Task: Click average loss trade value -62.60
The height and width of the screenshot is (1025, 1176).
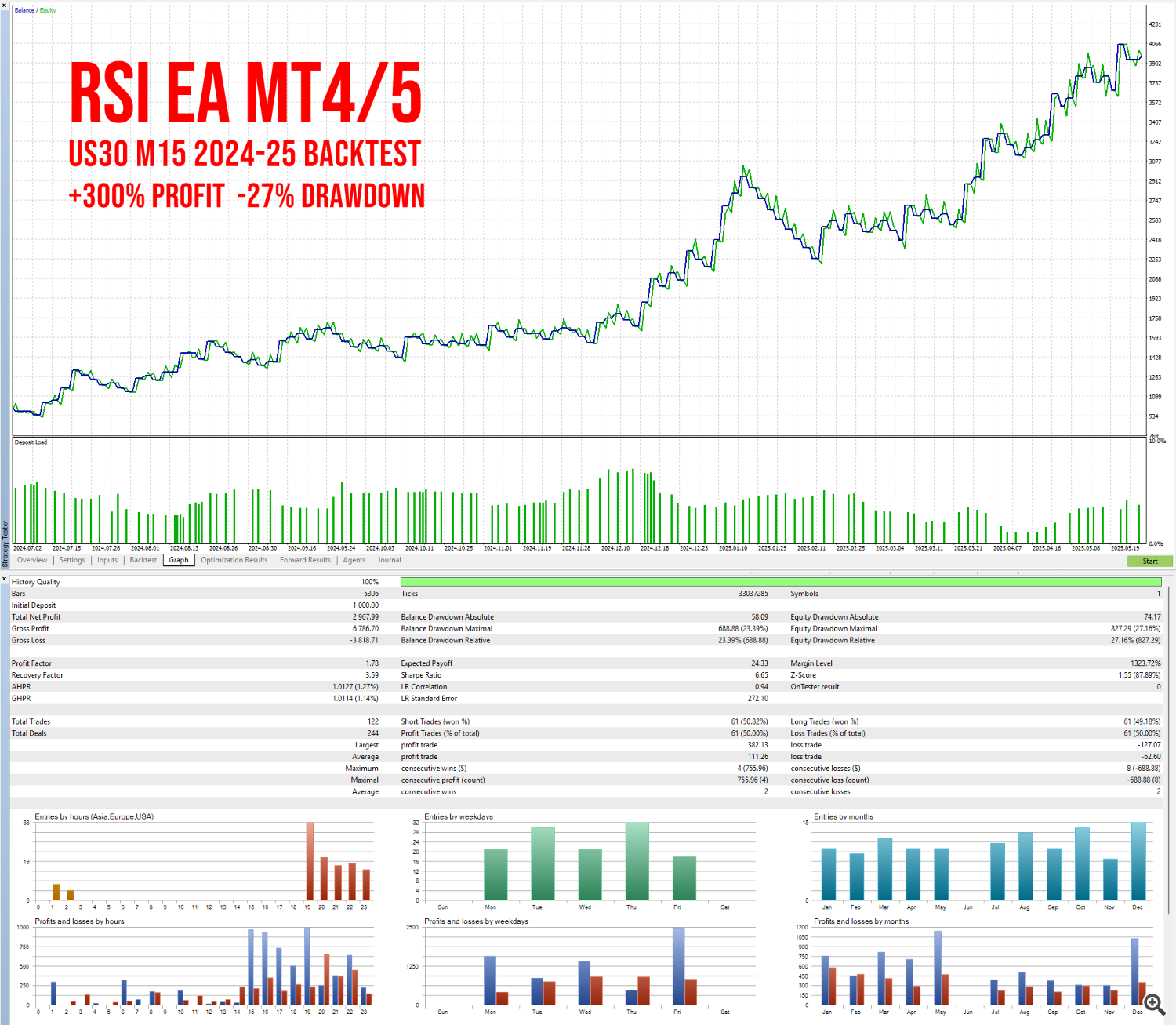Action: [x=1152, y=758]
